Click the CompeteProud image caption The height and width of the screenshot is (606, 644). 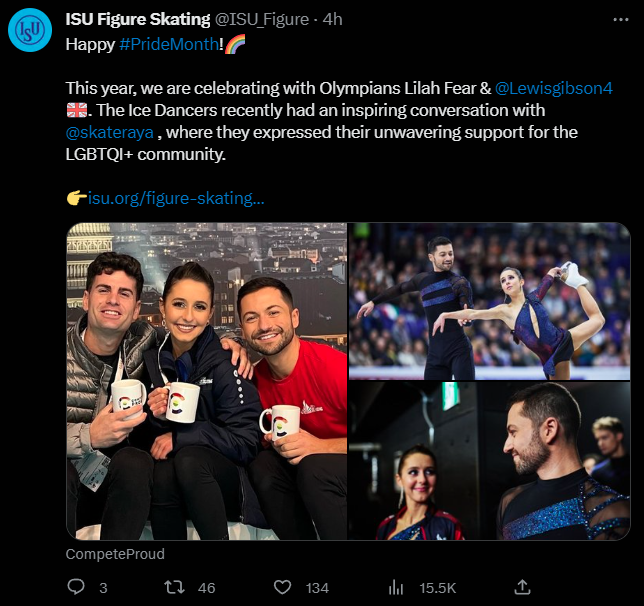coord(115,553)
